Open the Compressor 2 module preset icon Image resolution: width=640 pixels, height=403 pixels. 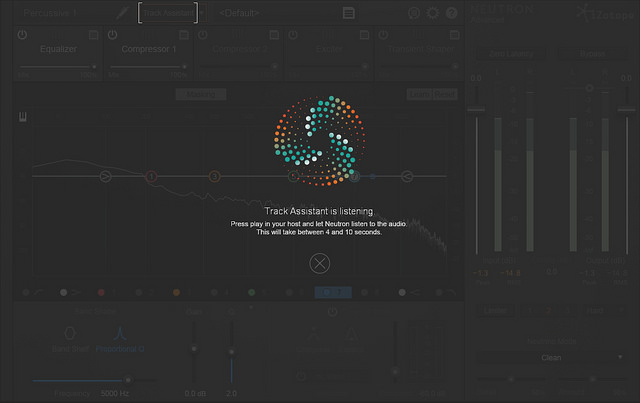coord(274,35)
